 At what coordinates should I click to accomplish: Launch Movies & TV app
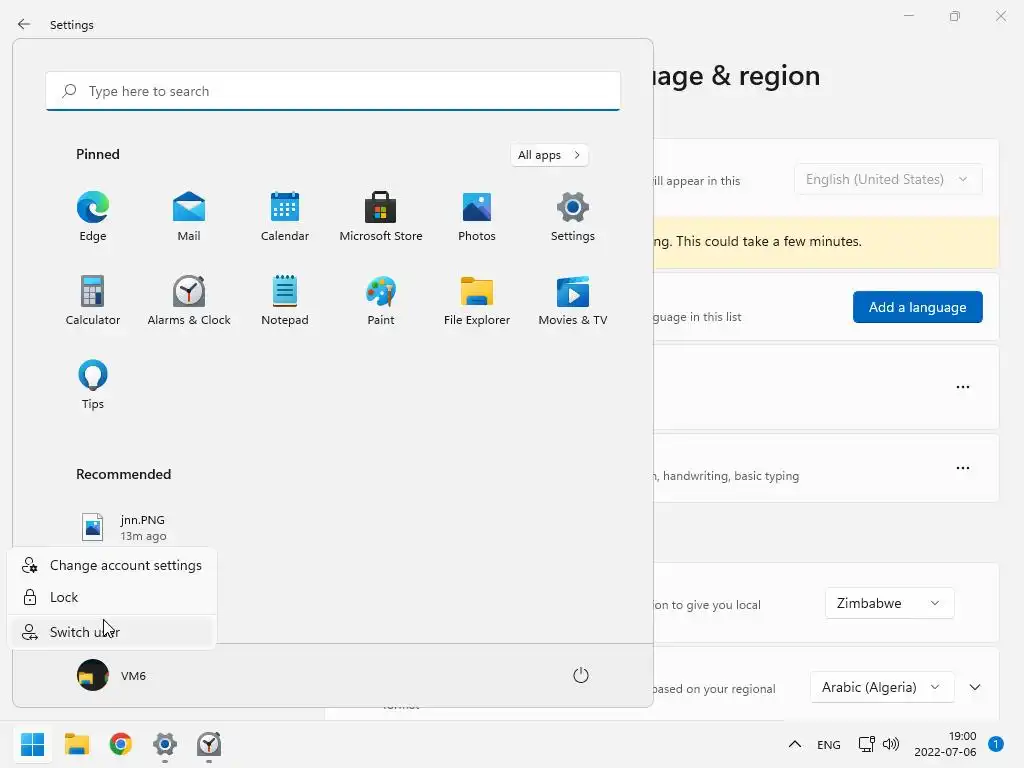tap(573, 300)
